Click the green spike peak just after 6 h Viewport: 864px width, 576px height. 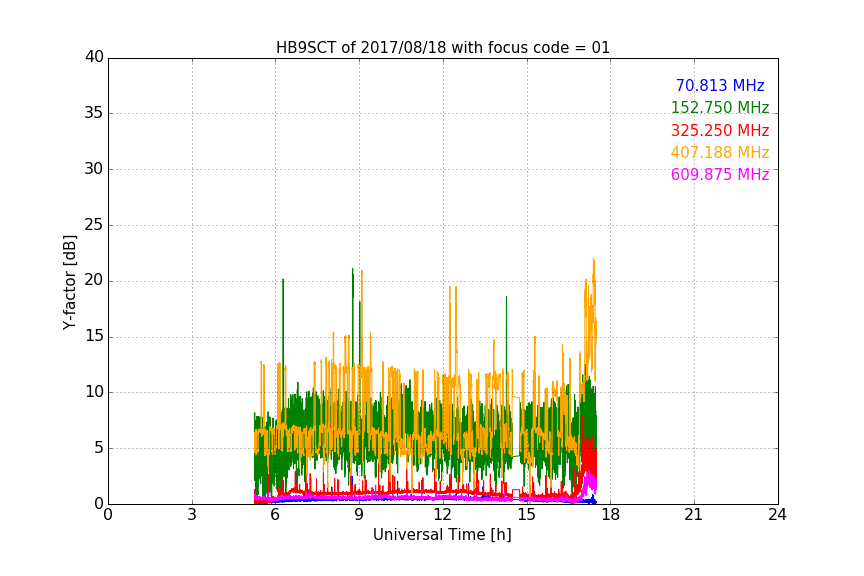coord(283,279)
